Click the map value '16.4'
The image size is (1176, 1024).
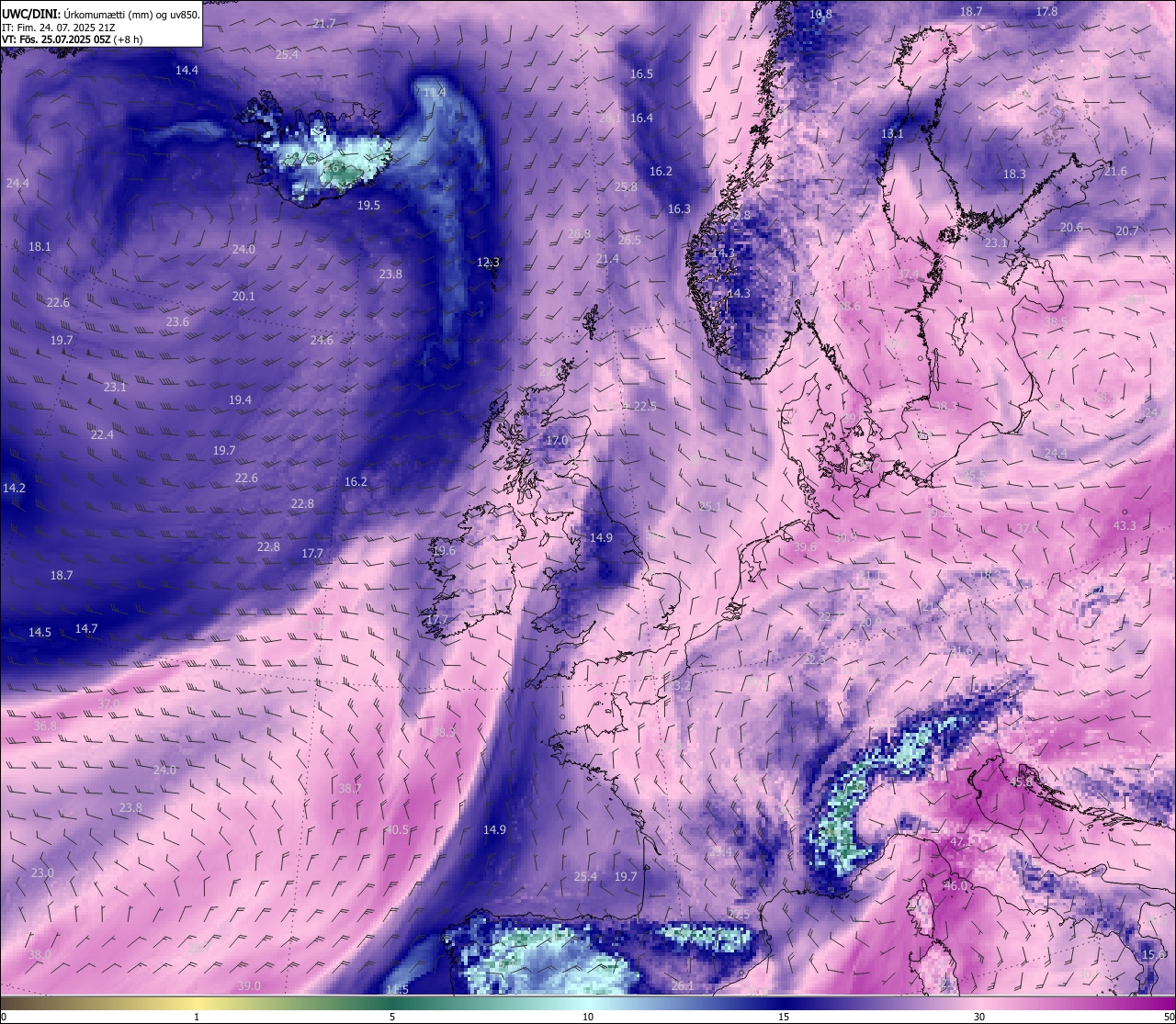click(641, 118)
